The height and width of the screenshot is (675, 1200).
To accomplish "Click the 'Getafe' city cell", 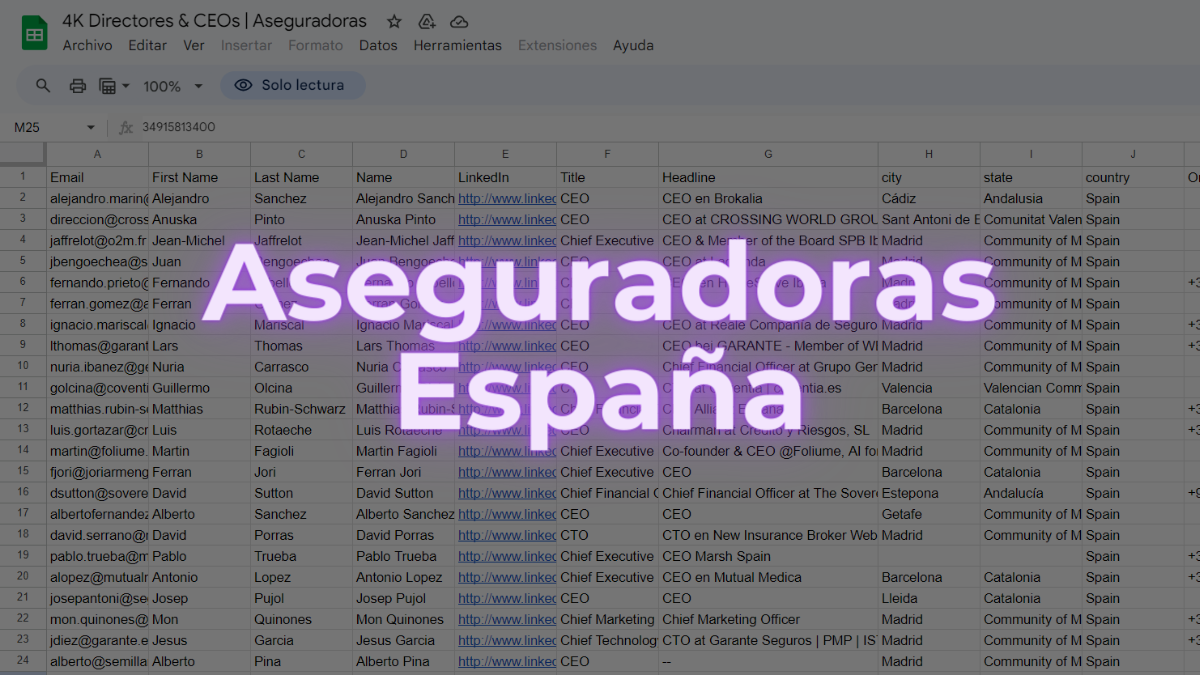I will click(x=929, y=514).
